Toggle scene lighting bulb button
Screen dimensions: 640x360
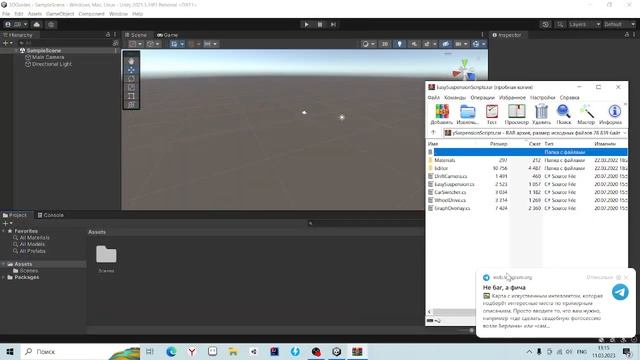pos(399,44)
